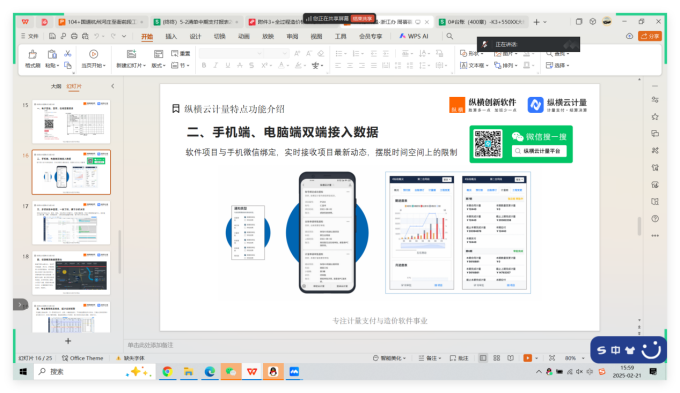Click the End Sharing button
This screenshot has height=393, width=680.
(362, 19)
